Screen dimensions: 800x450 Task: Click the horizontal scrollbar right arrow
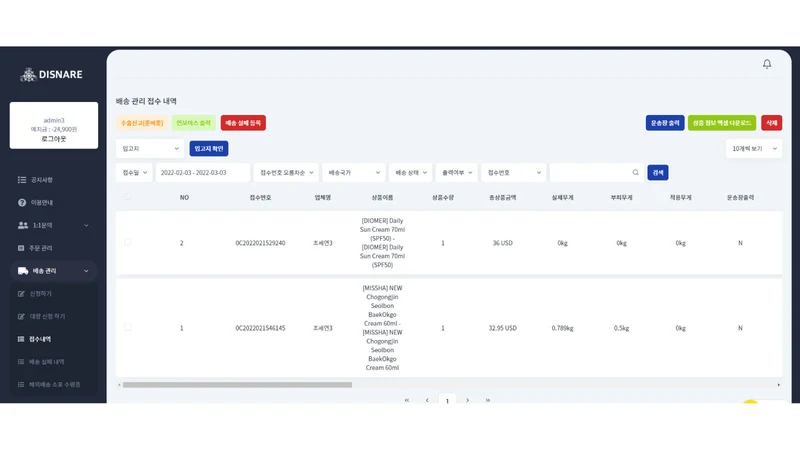pyautogui.click(x=779, y=385)
